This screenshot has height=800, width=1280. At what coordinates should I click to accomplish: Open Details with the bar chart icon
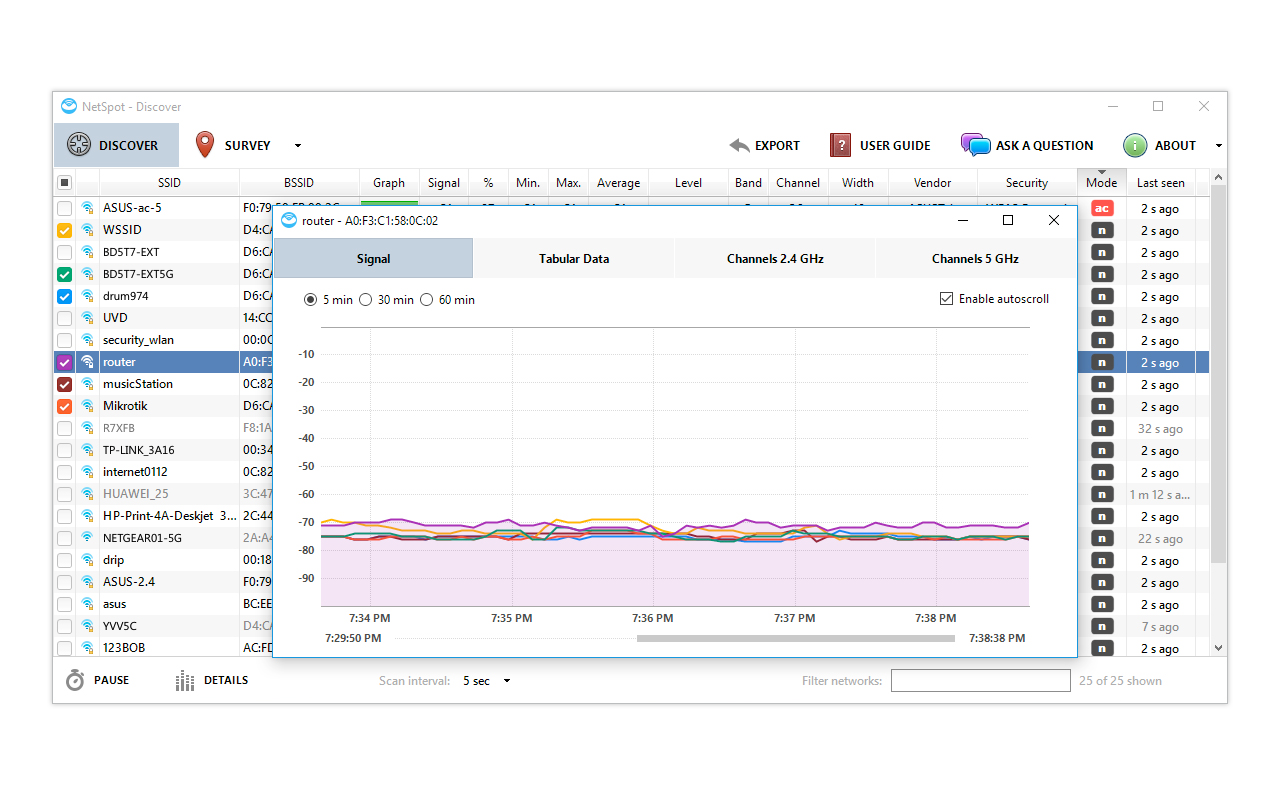[185, 681]
